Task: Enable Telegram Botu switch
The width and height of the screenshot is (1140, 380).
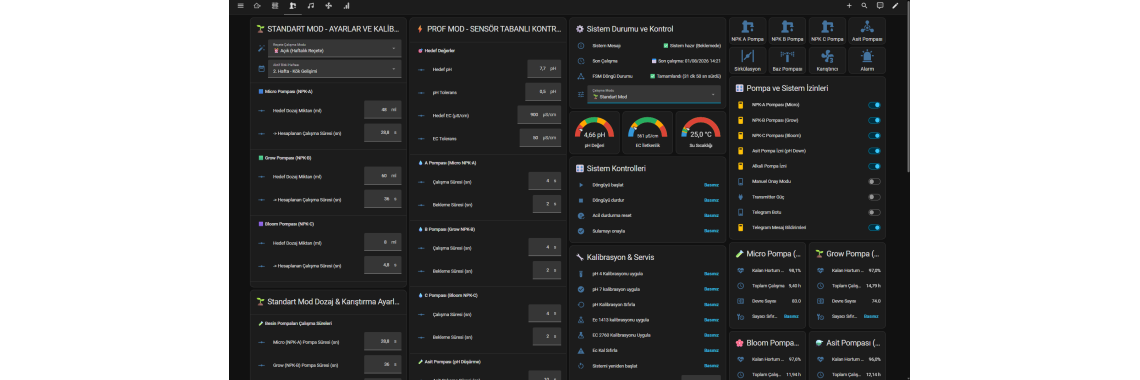Action: [x=874, y=212]
